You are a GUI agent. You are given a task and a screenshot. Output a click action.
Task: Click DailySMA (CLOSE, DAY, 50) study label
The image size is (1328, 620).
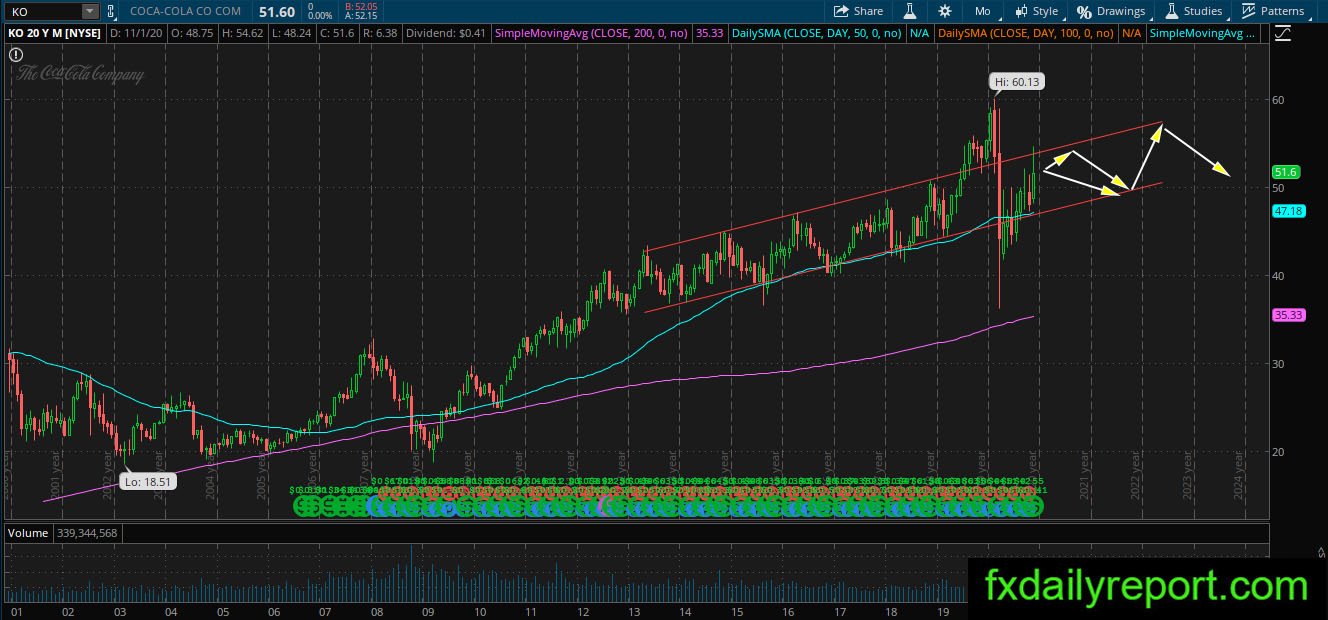point(816,34)
